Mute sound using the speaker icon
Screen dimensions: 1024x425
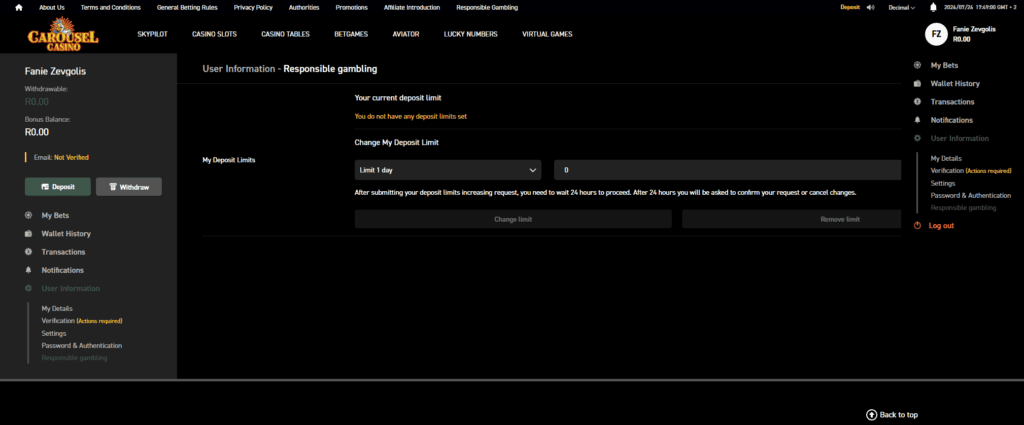click(x=870, y=8)
